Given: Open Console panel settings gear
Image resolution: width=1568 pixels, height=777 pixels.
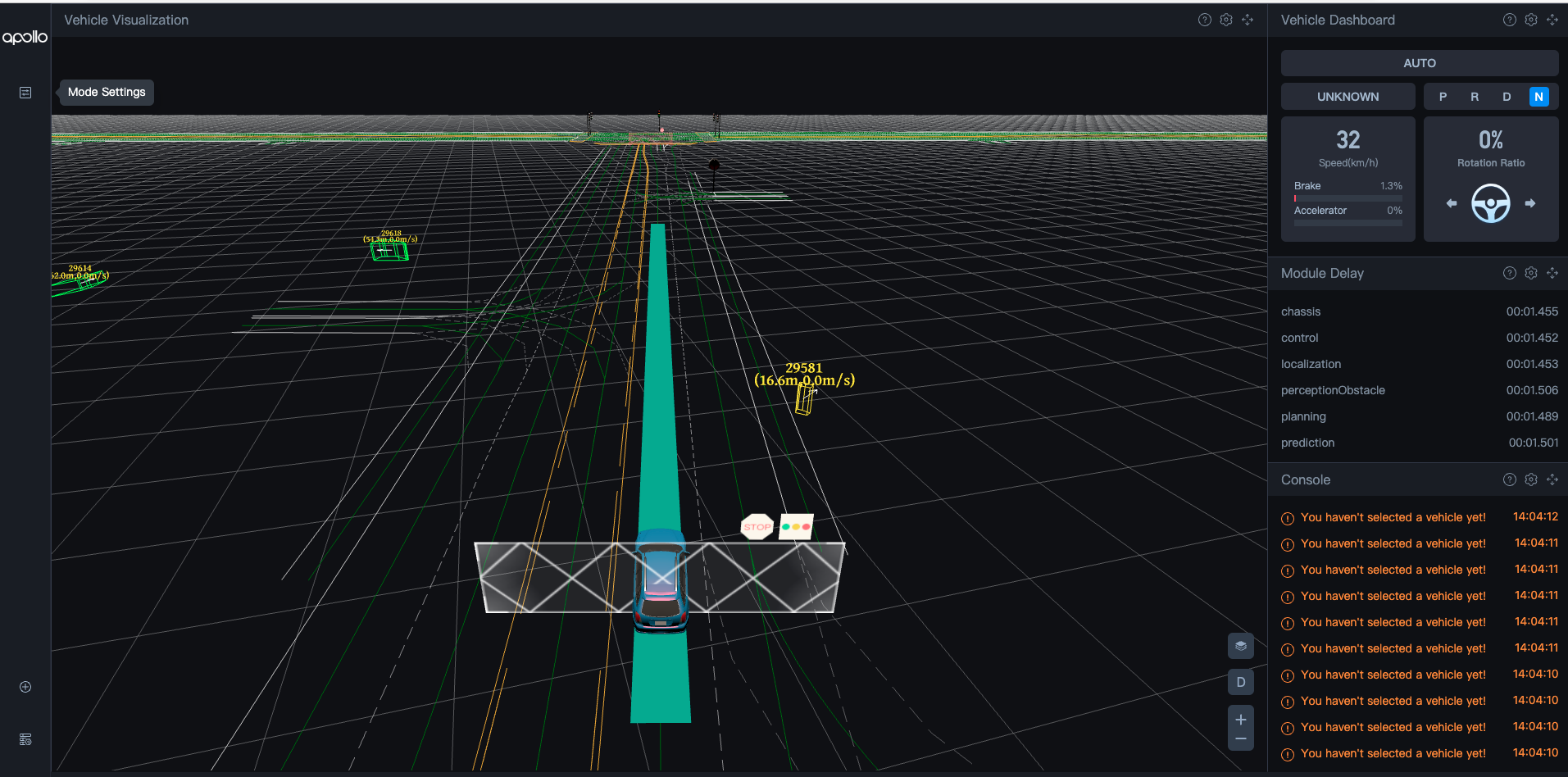Looking at the screenshot, I should [x=1531, y=479].
